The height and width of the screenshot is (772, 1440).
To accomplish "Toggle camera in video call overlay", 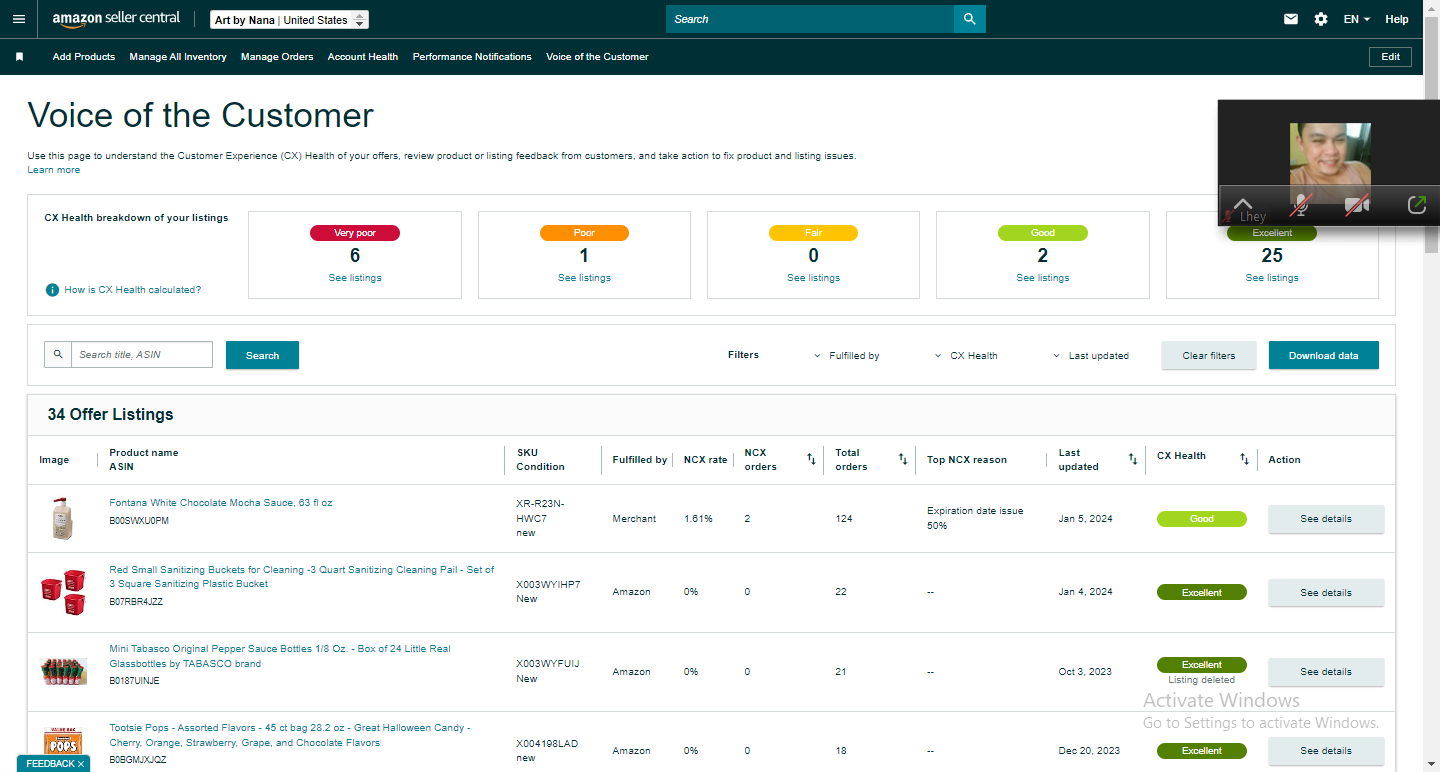I will point(1357,206).
